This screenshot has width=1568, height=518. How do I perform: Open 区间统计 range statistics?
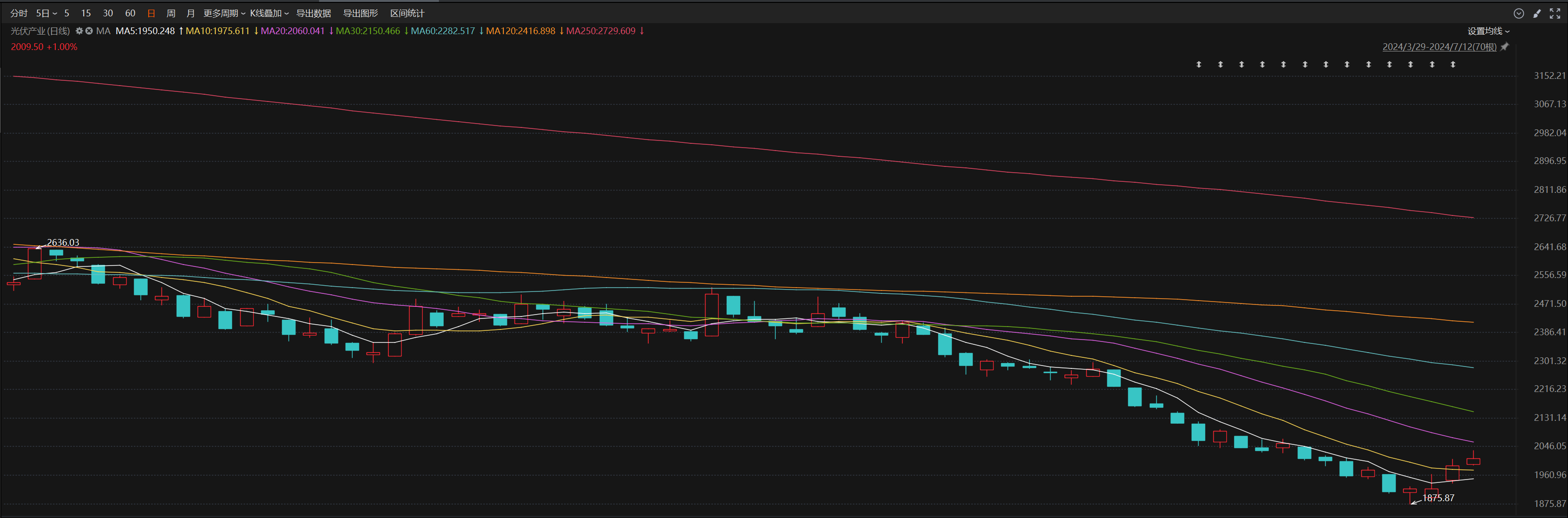[x=407, y=13]
